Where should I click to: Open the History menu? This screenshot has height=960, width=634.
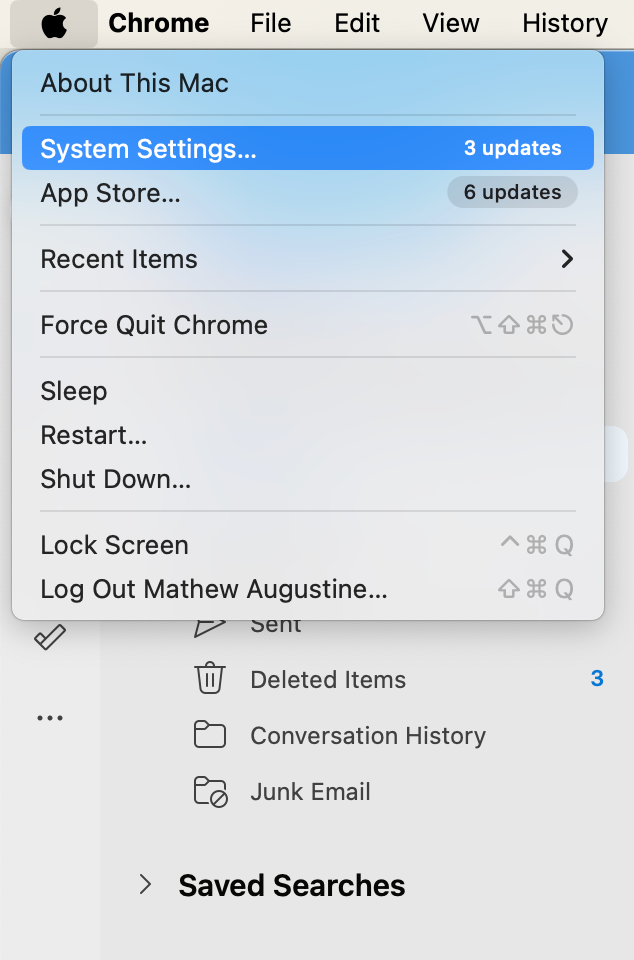pos(564,24)
